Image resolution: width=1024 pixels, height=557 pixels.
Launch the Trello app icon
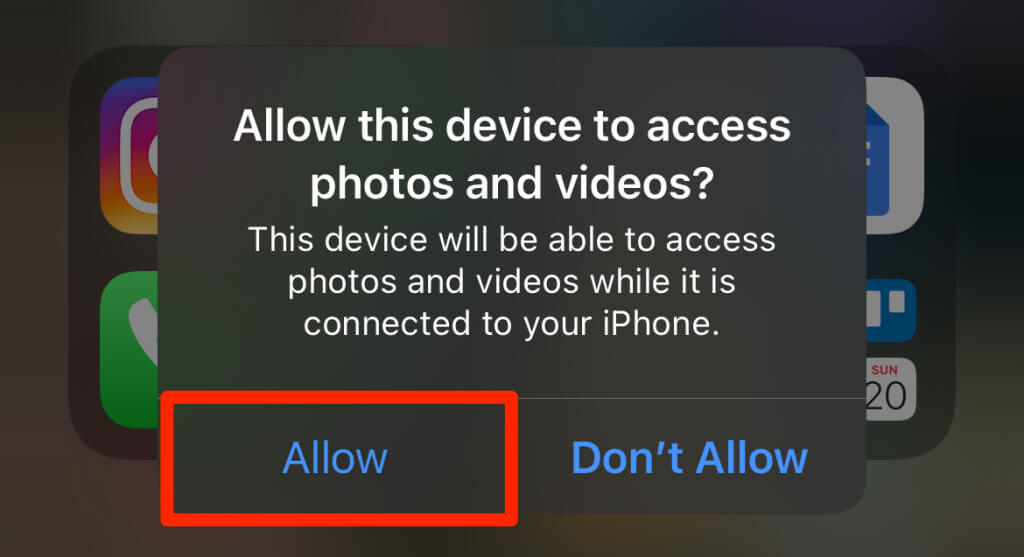coord(891,310)
